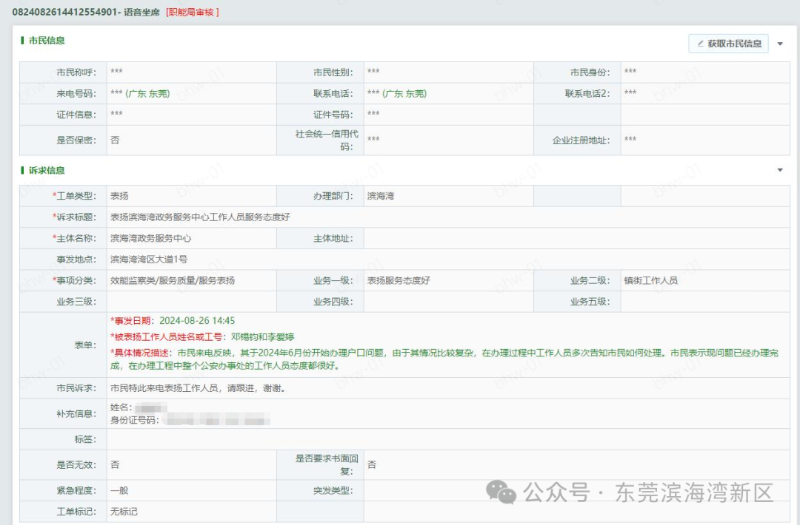The width and height of the screenshot is (800, 525).
Task: Collapse the 市民信息 section arrow
Action: coord(780,44)
